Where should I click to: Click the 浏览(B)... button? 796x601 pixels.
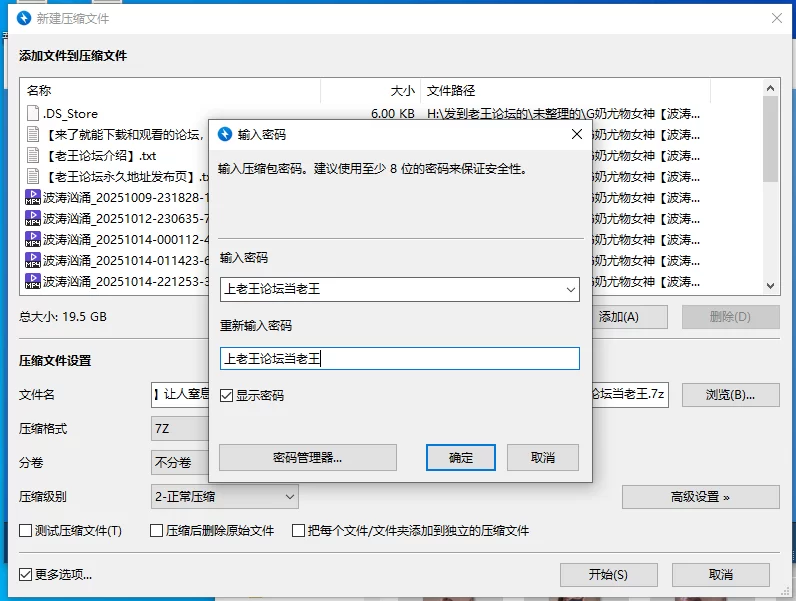click(731, 394)
